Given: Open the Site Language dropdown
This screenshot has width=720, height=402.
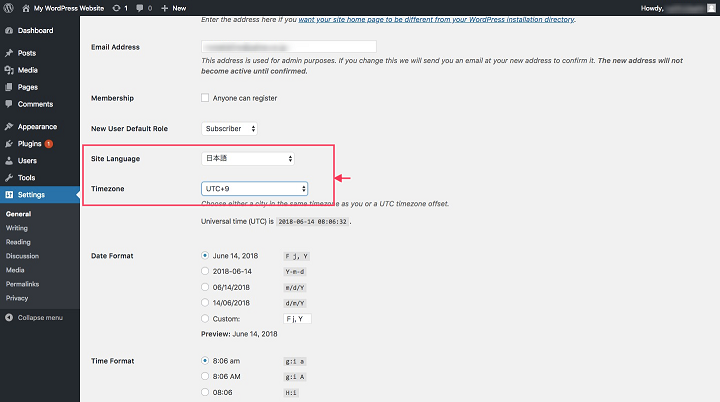Looking at the screenshot, I should pos(248,159).
